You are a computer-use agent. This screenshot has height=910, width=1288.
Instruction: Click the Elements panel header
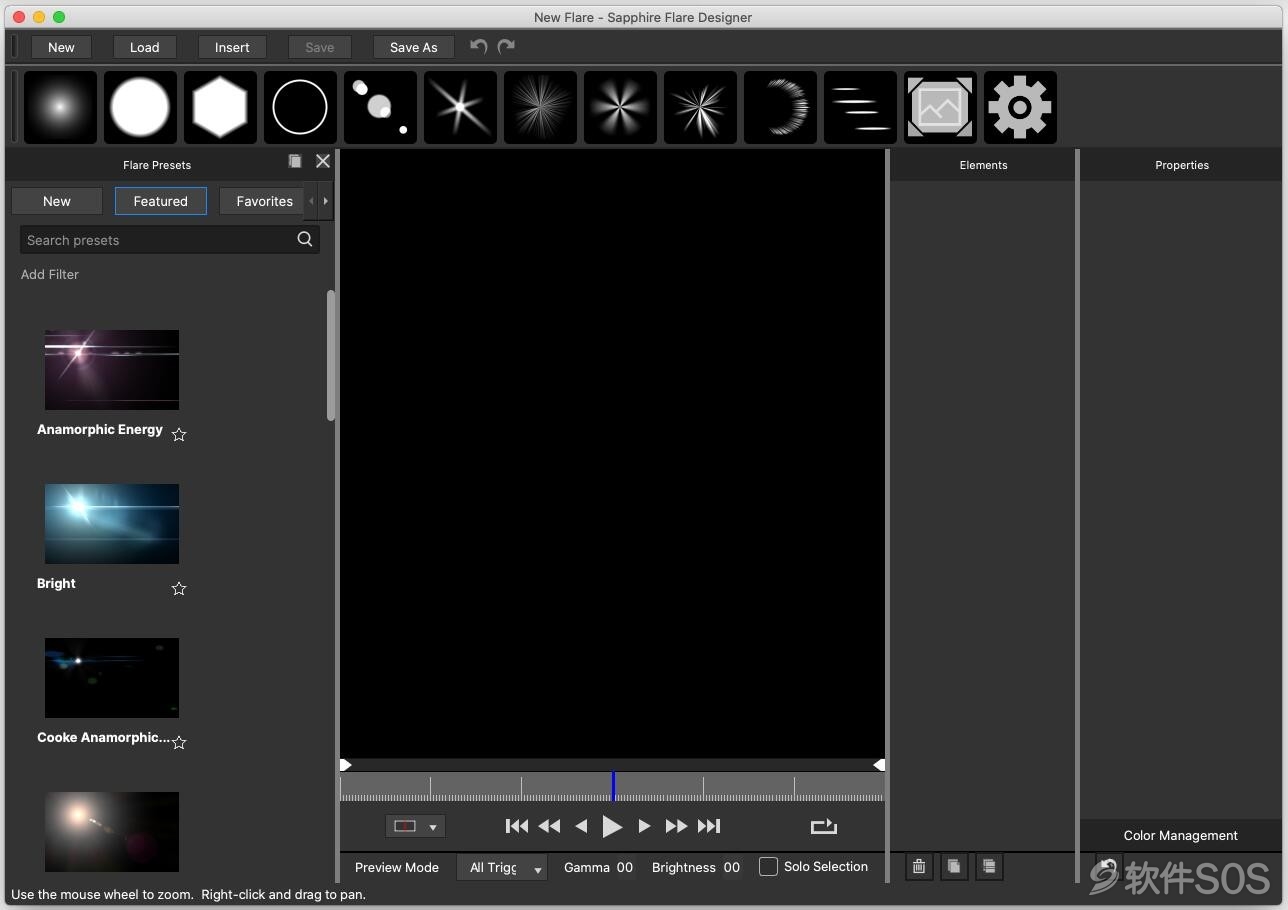(983, 165)
